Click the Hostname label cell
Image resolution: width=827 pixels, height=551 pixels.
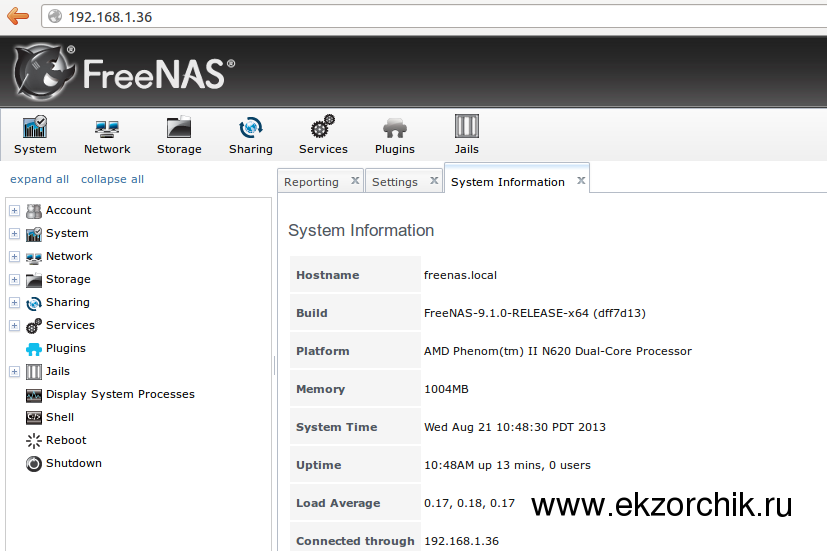click(355, 274)
